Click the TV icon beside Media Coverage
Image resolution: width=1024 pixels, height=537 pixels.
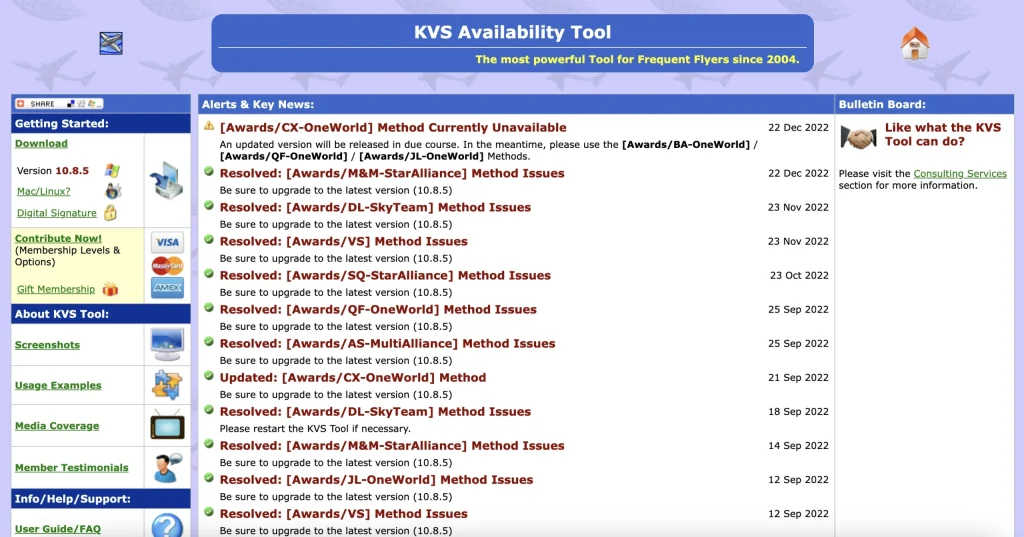[167, 425]
